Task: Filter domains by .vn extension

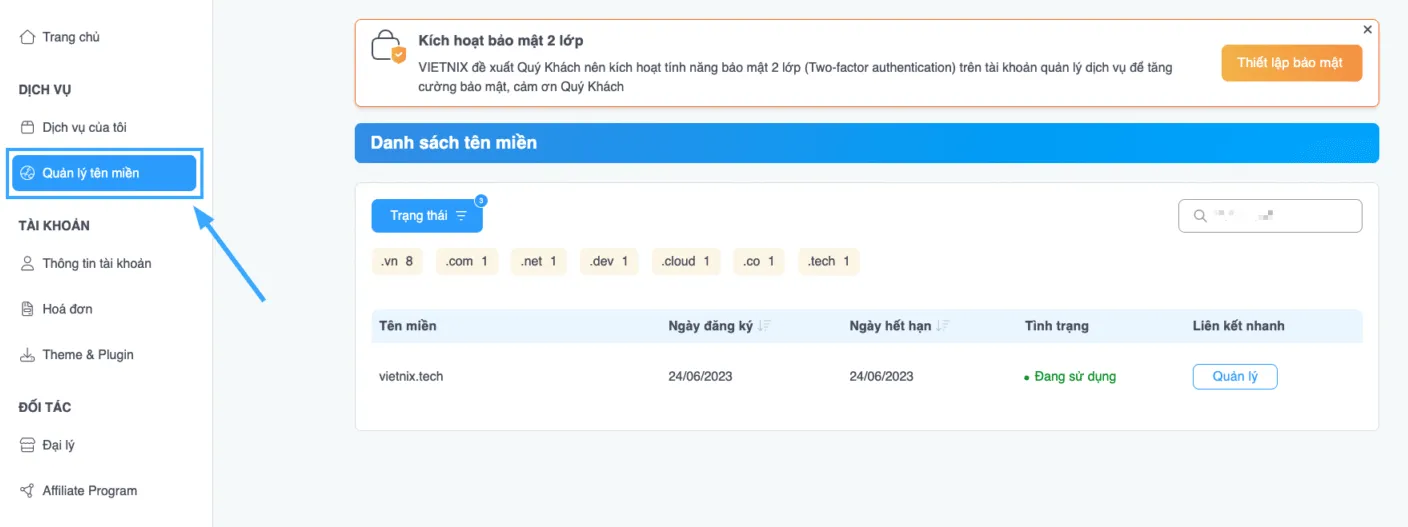Action: 397,261
